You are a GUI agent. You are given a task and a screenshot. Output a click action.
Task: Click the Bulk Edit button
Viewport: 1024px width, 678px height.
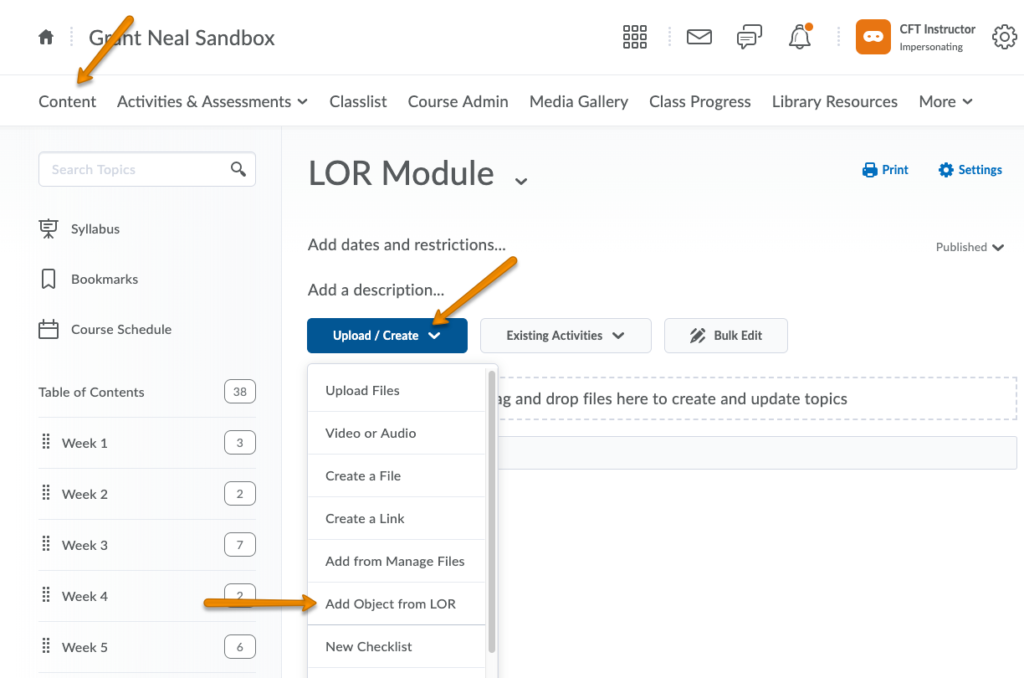click(x=726, y=336)
